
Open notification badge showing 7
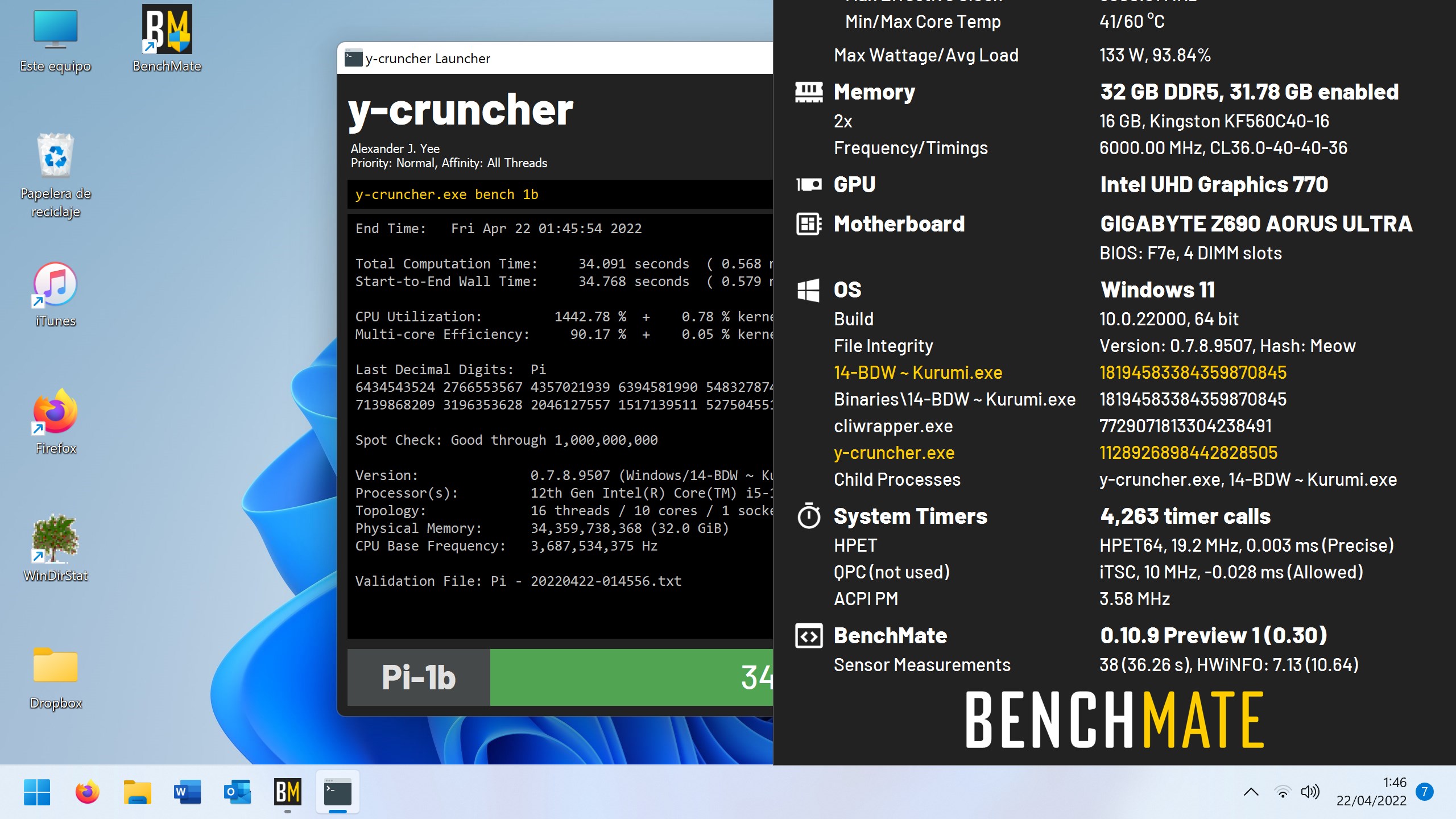coord(1424,792)
